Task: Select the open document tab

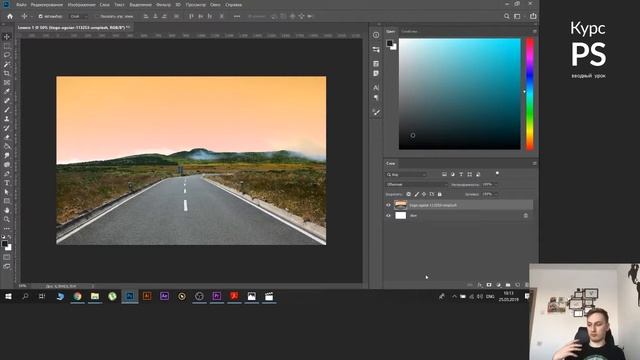Action: 73,28
